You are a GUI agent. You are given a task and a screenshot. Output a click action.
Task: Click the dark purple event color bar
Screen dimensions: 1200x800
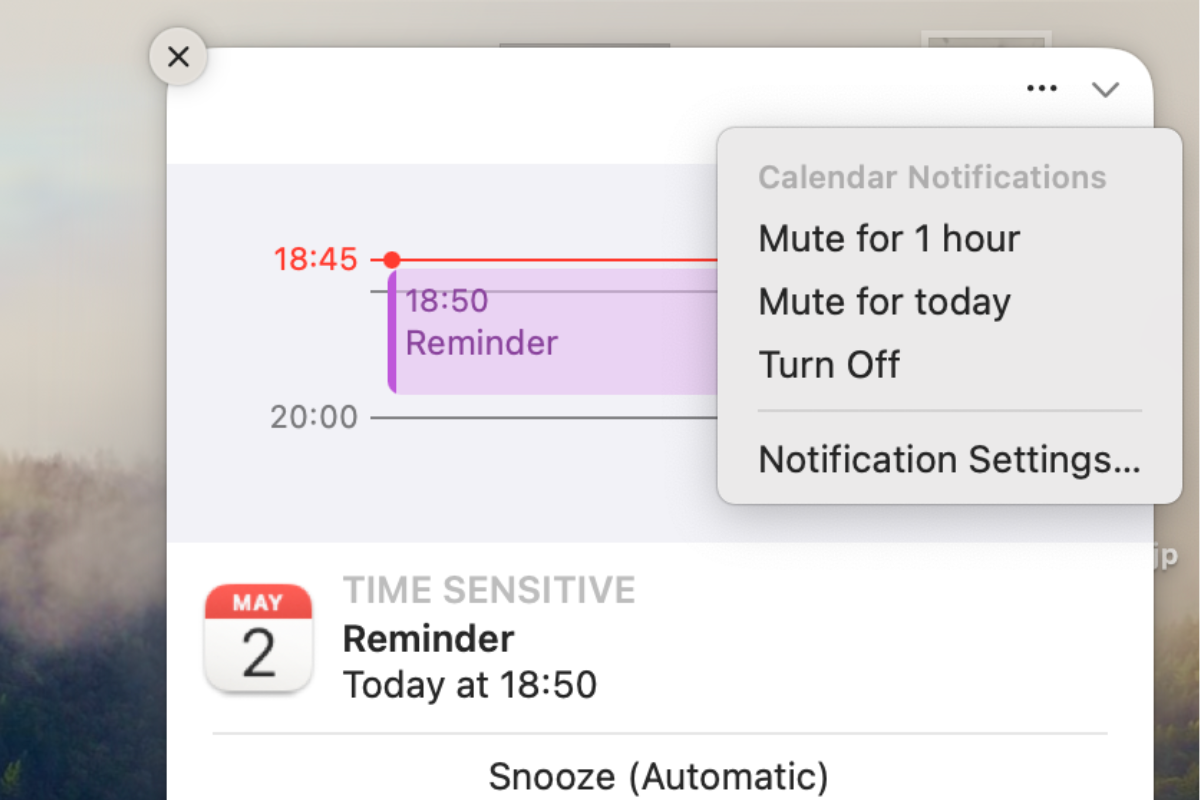click(392, 332)
